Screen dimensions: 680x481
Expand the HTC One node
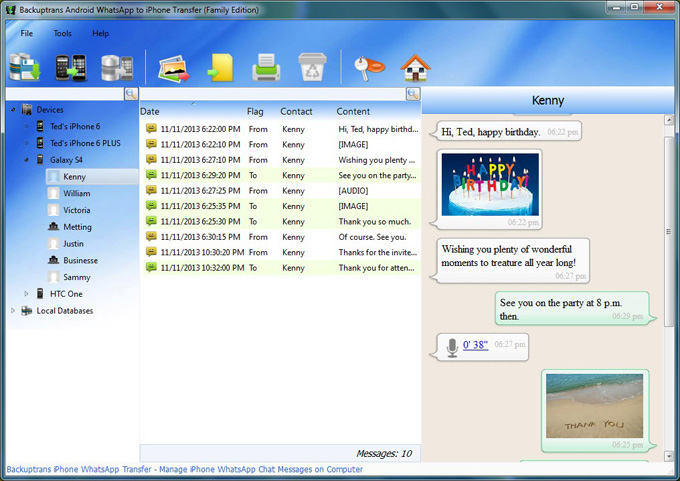(26, 294)
